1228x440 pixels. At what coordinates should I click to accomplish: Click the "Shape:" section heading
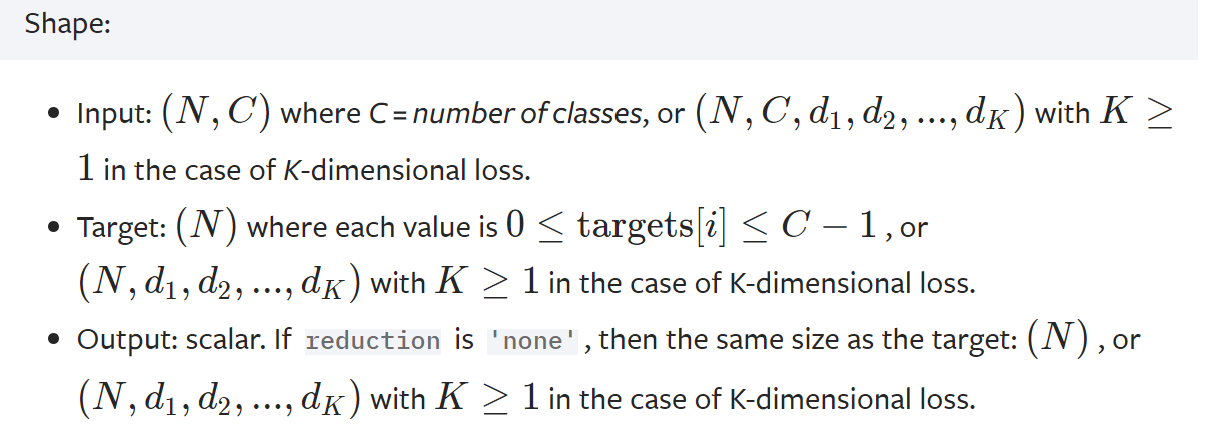(68, 24)
